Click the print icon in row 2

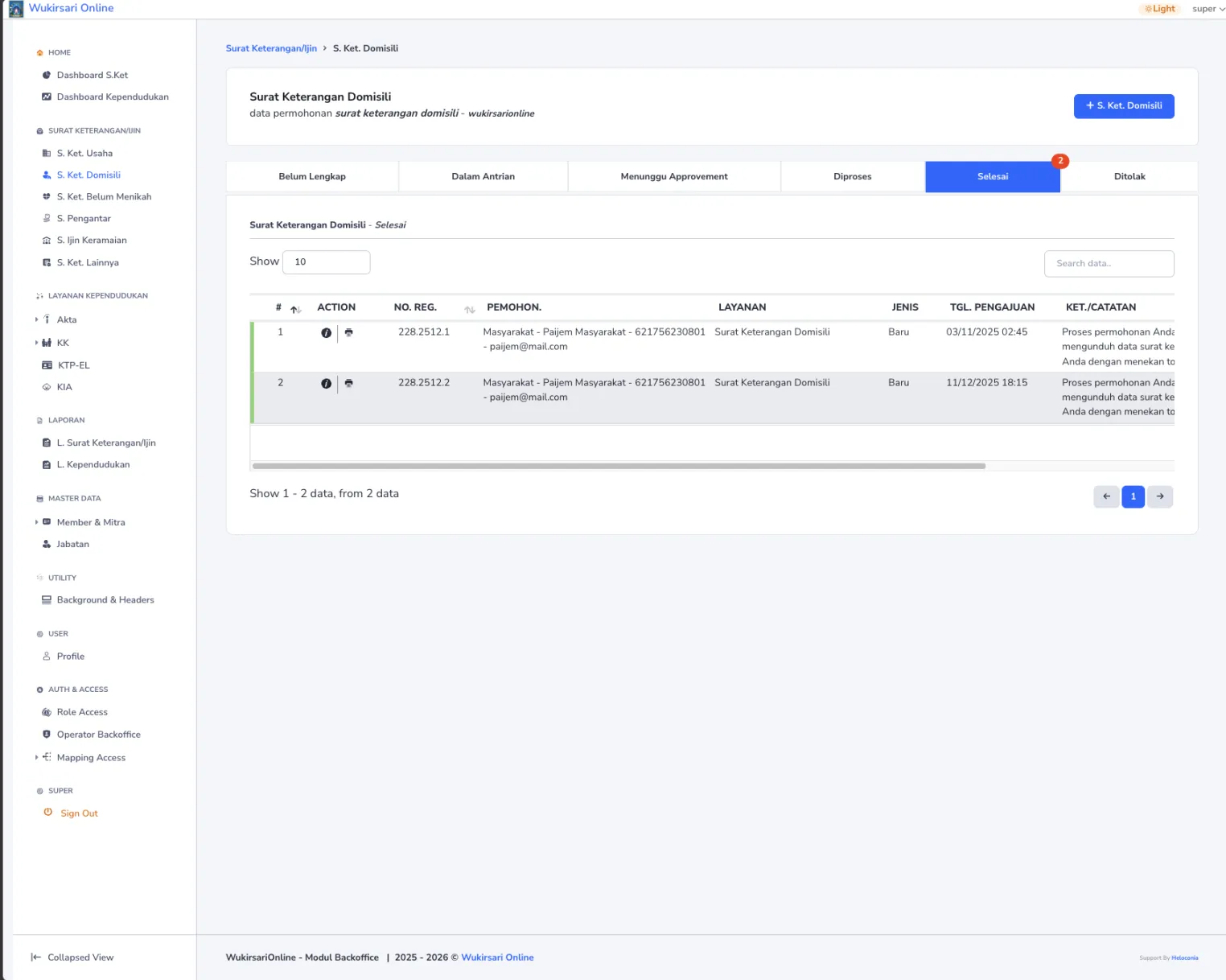tap(348, 384)
